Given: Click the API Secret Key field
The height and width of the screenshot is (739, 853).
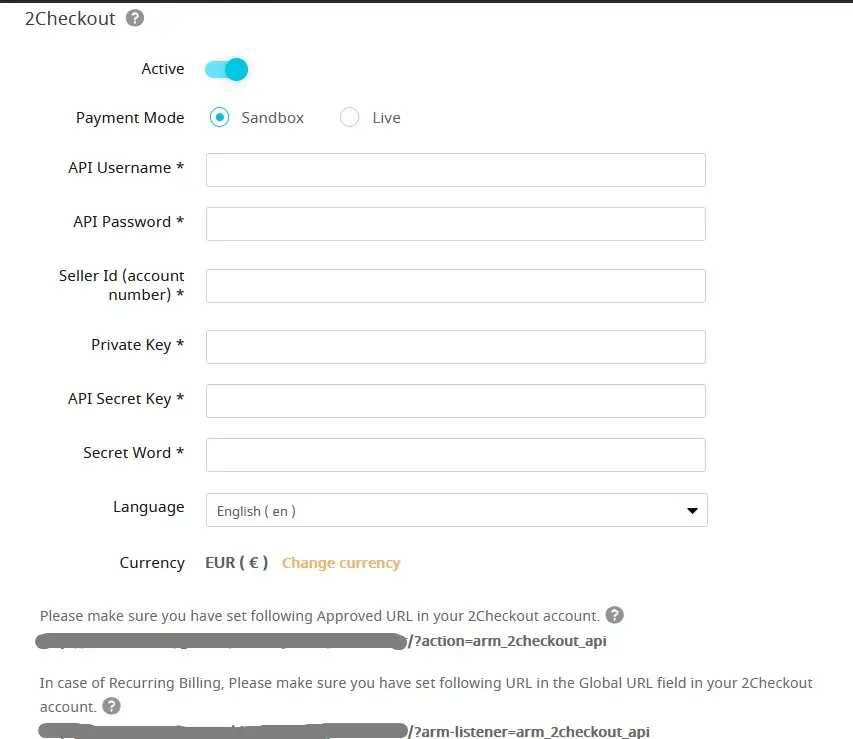Looking at the screenshot, I should [x=456, y=401].
